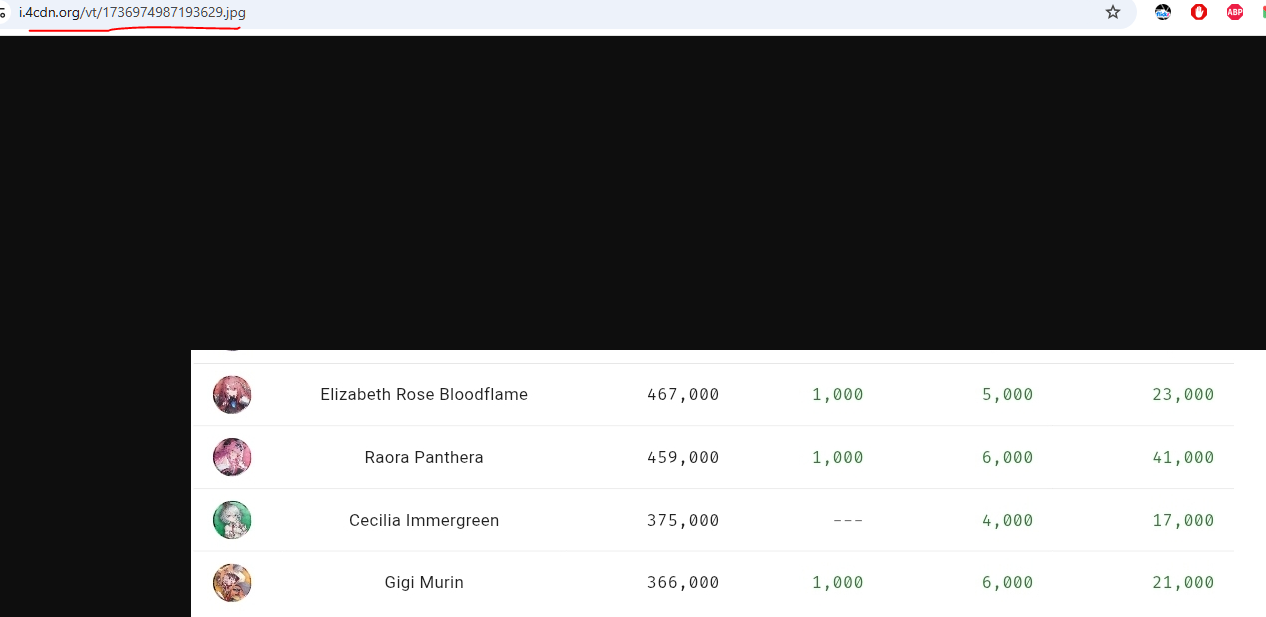1266x617 pixels.
Task: Click Raora Panthera's 459,000 count
Action: (x=683, y=458)
